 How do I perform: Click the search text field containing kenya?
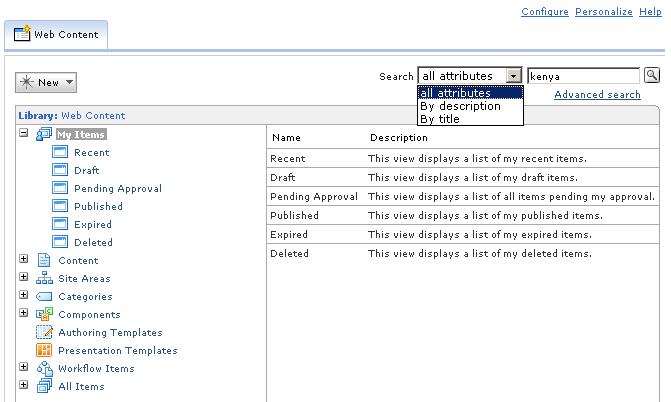583,76
